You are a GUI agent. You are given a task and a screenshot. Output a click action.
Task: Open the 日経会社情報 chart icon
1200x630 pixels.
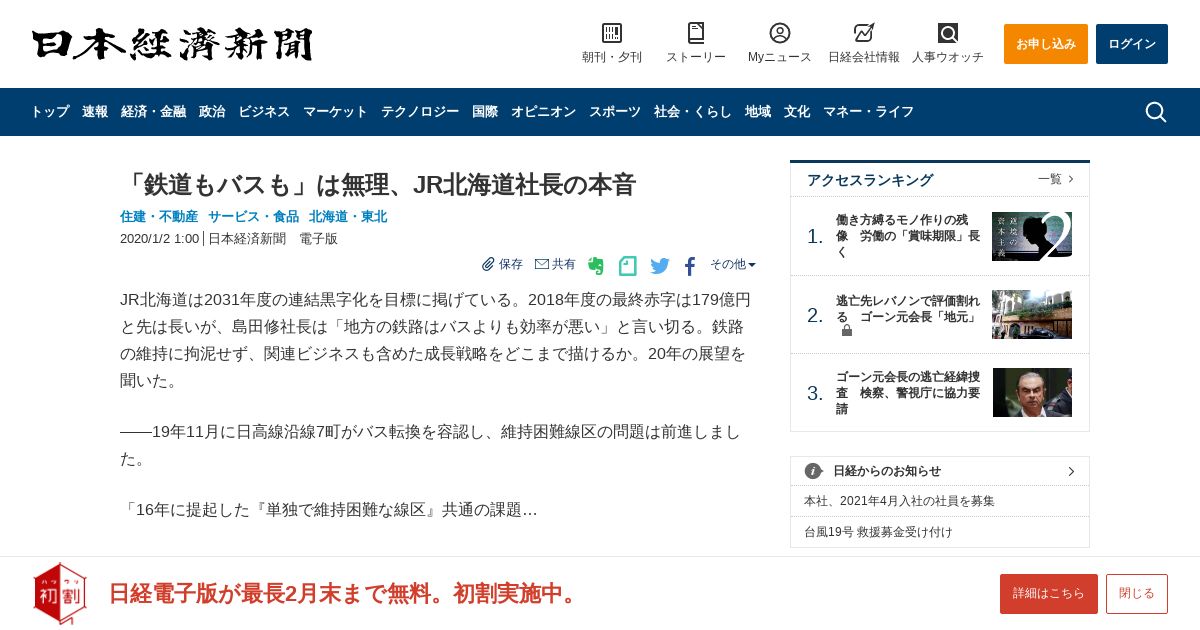coord(864,33)
